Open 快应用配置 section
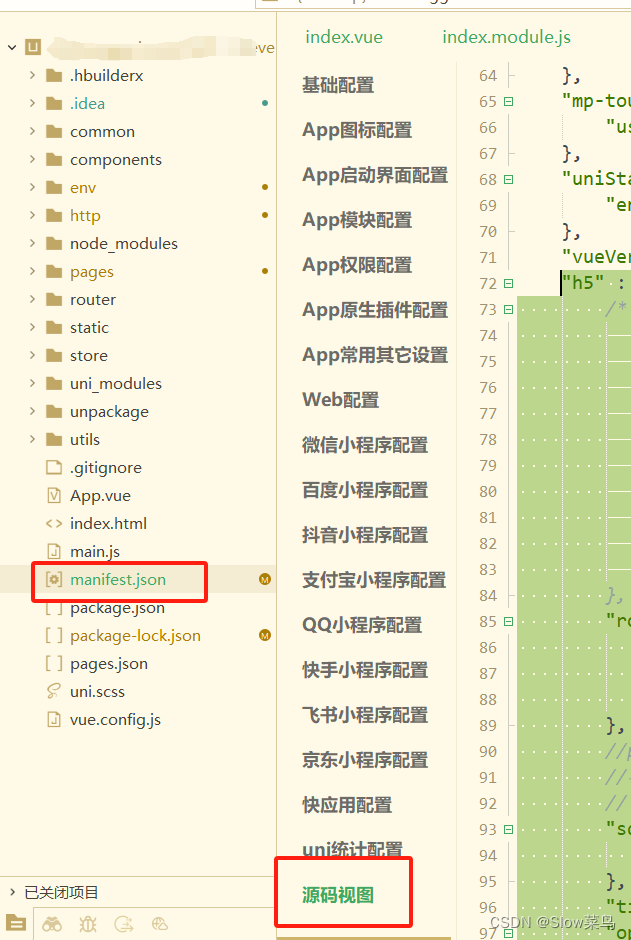The image size is (631, 940). (x=347, y=805)
